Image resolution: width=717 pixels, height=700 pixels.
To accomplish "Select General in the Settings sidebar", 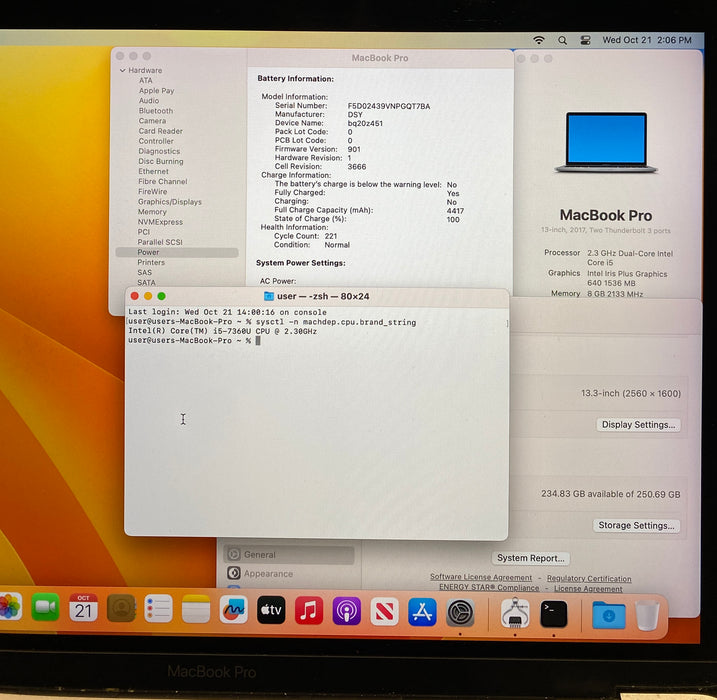I will 289,555.
